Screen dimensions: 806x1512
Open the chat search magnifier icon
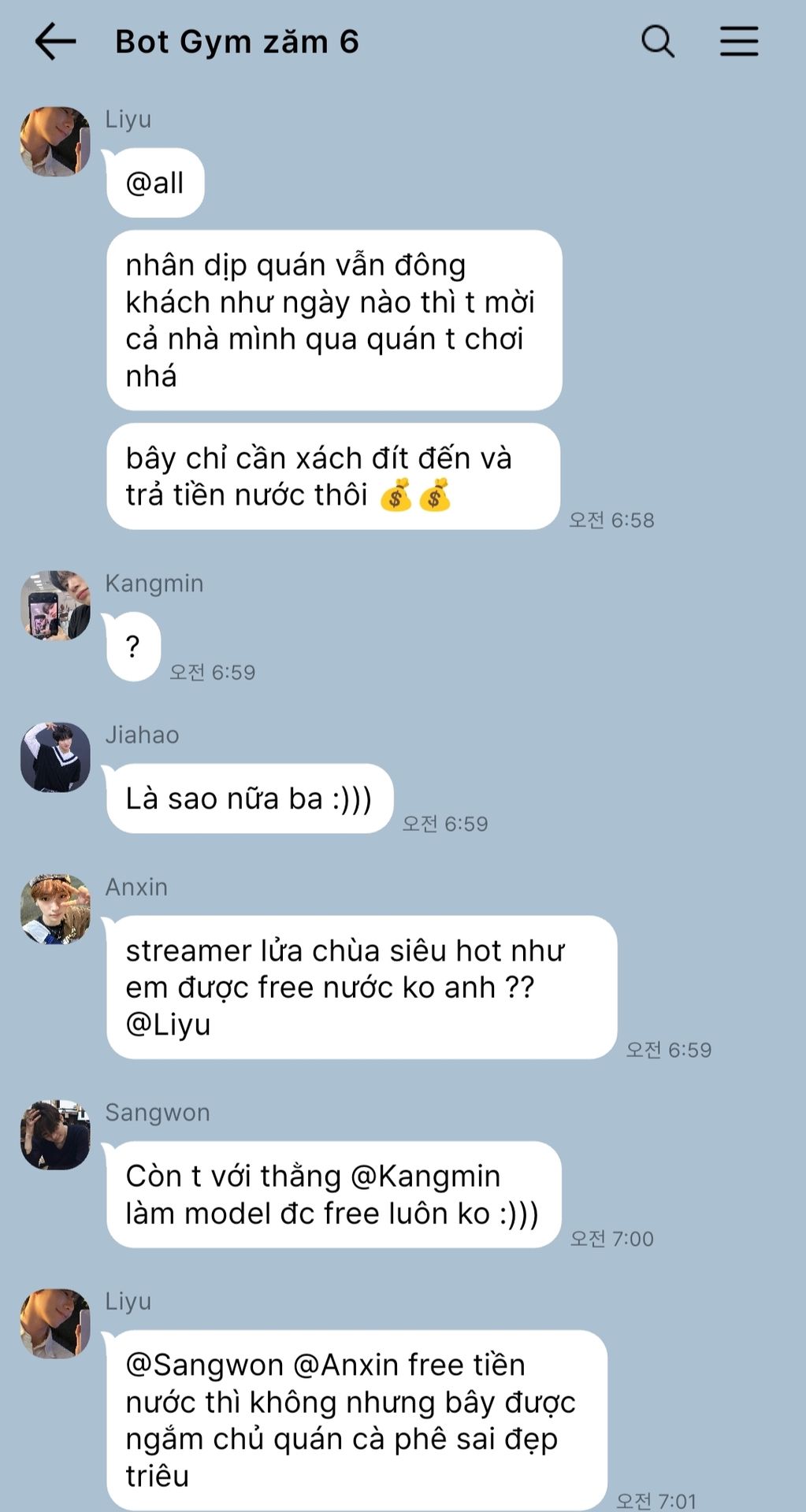(x=658, y=41)
